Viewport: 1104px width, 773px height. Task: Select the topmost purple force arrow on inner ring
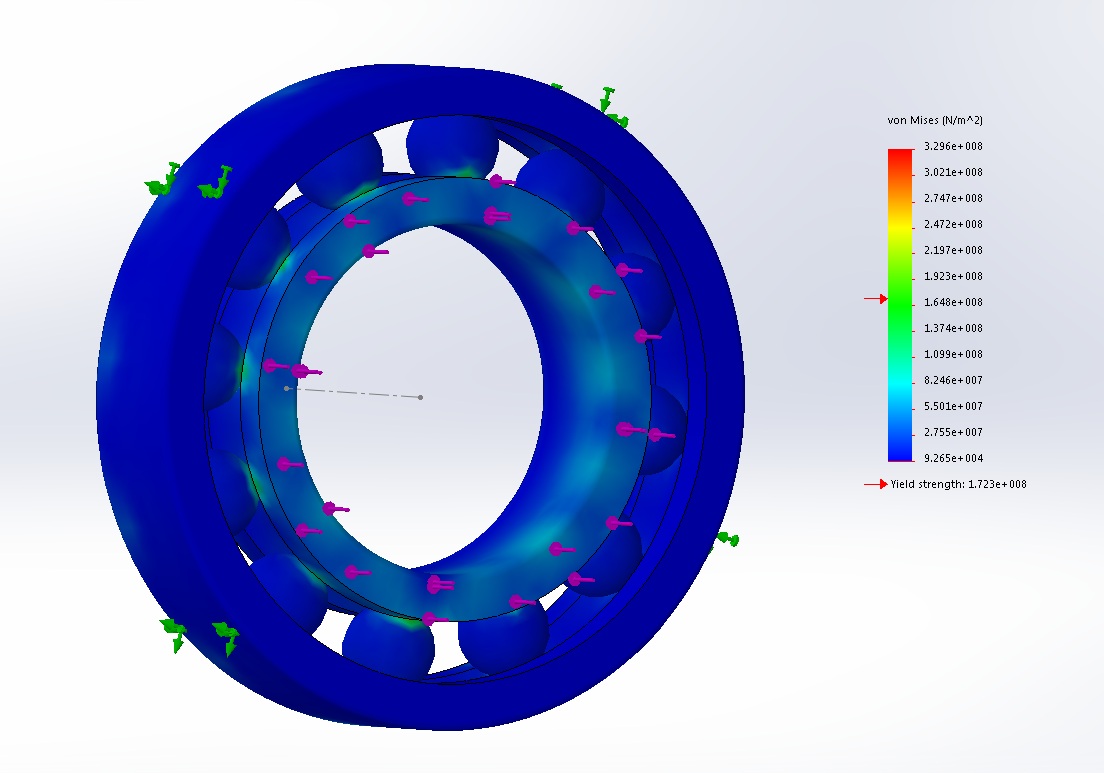500,182
